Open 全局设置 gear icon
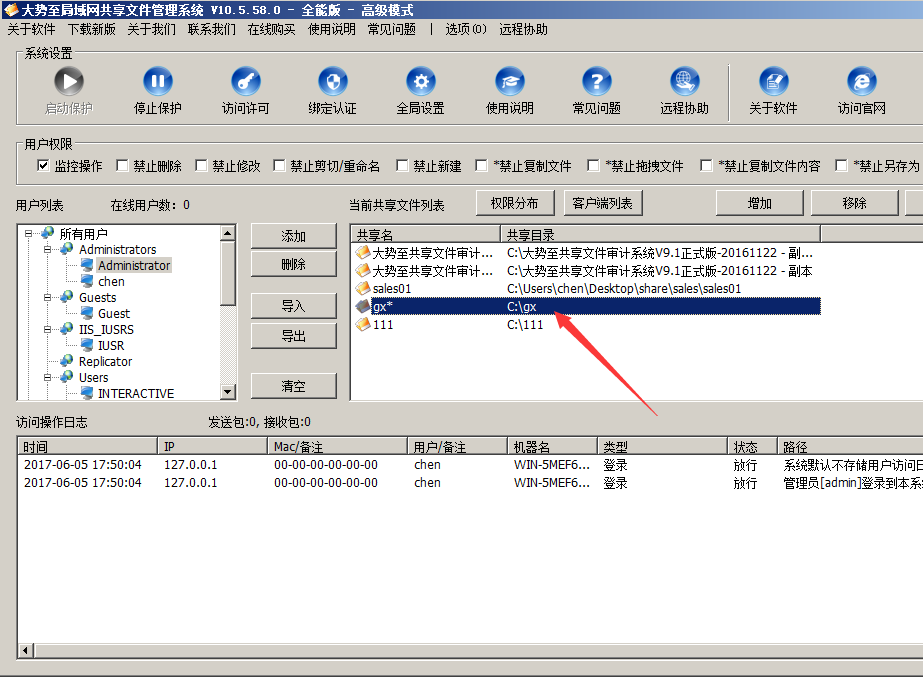 pos(420,82)
